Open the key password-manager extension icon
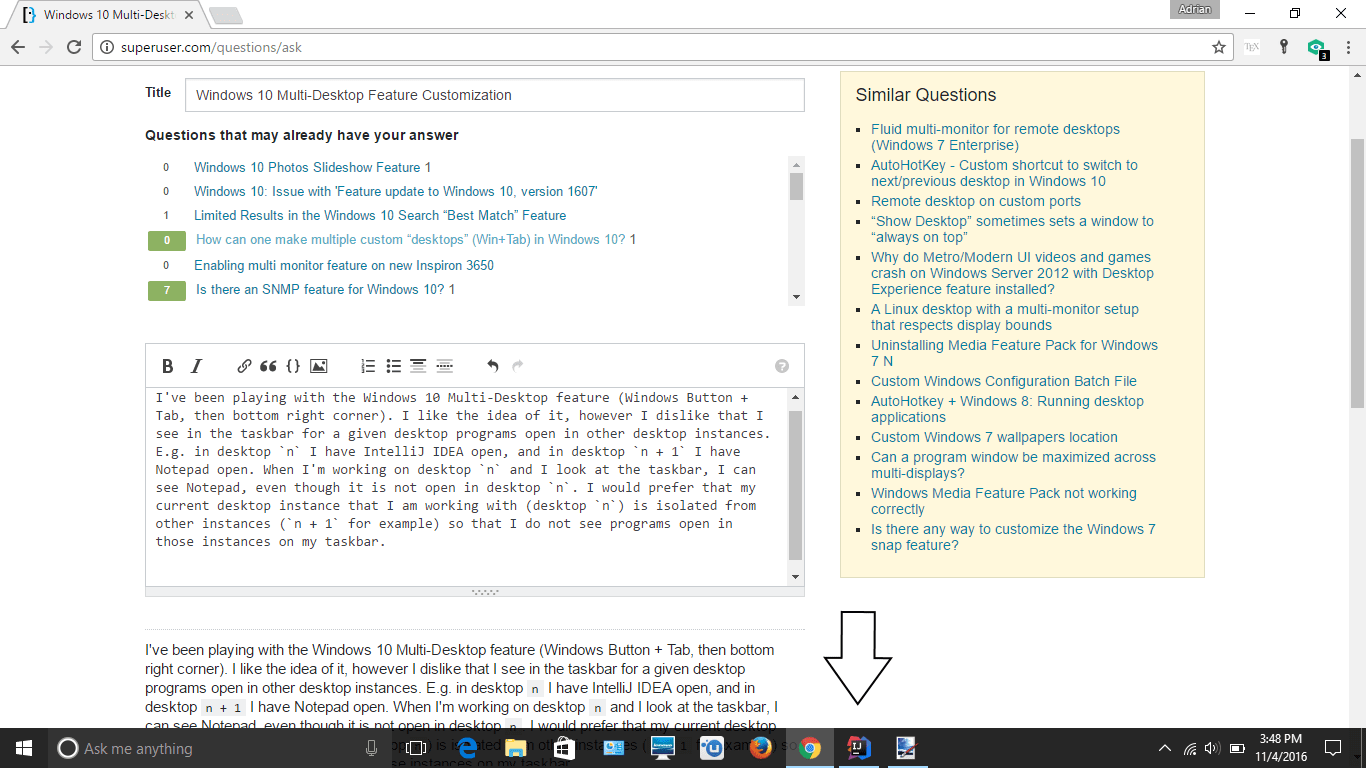Image resolution: width=1366 pixels, height=768 pixels. (1284, 47)
